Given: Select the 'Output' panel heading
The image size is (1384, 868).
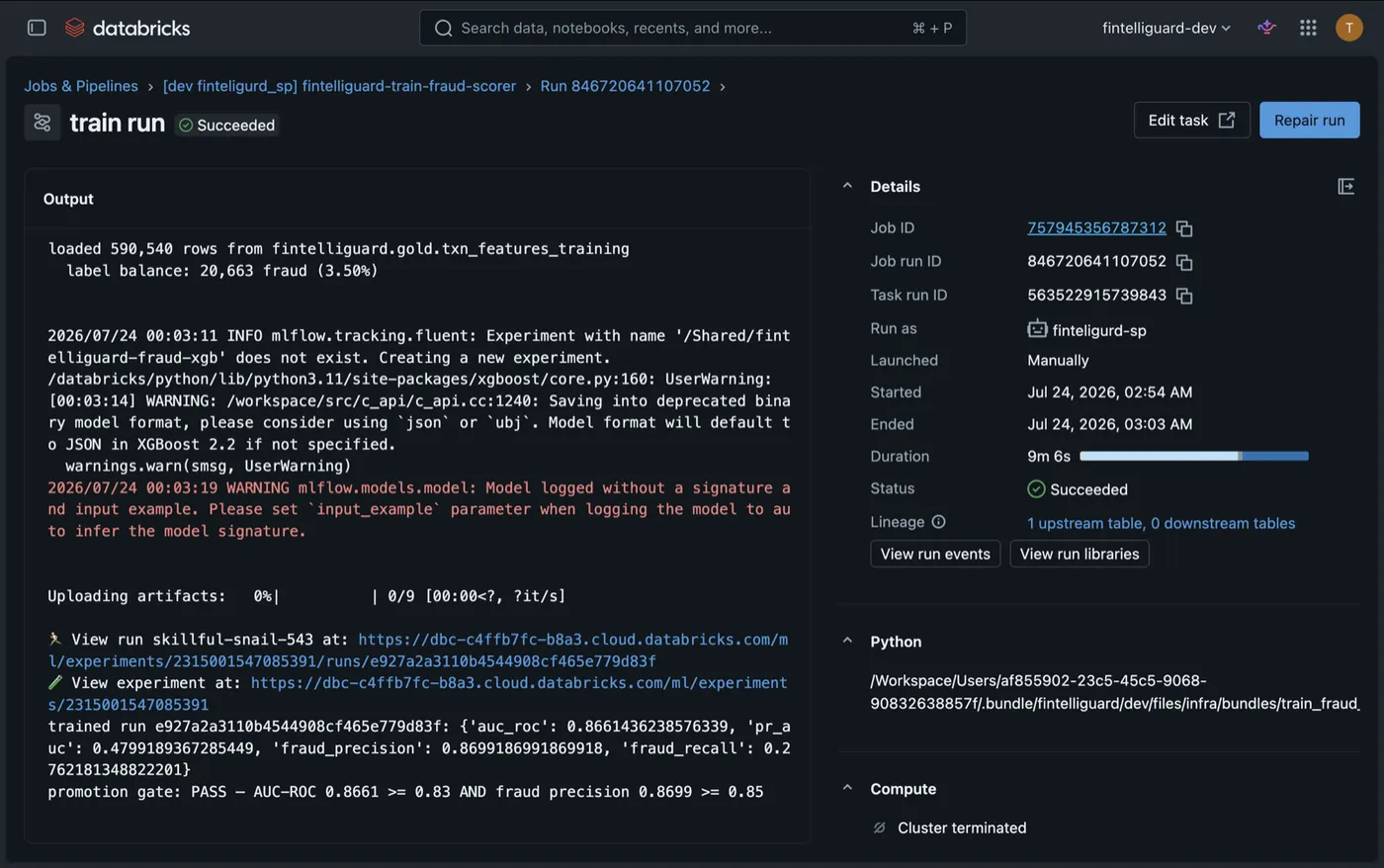Looking at the screenshot, I should click(x=68, y=199).
